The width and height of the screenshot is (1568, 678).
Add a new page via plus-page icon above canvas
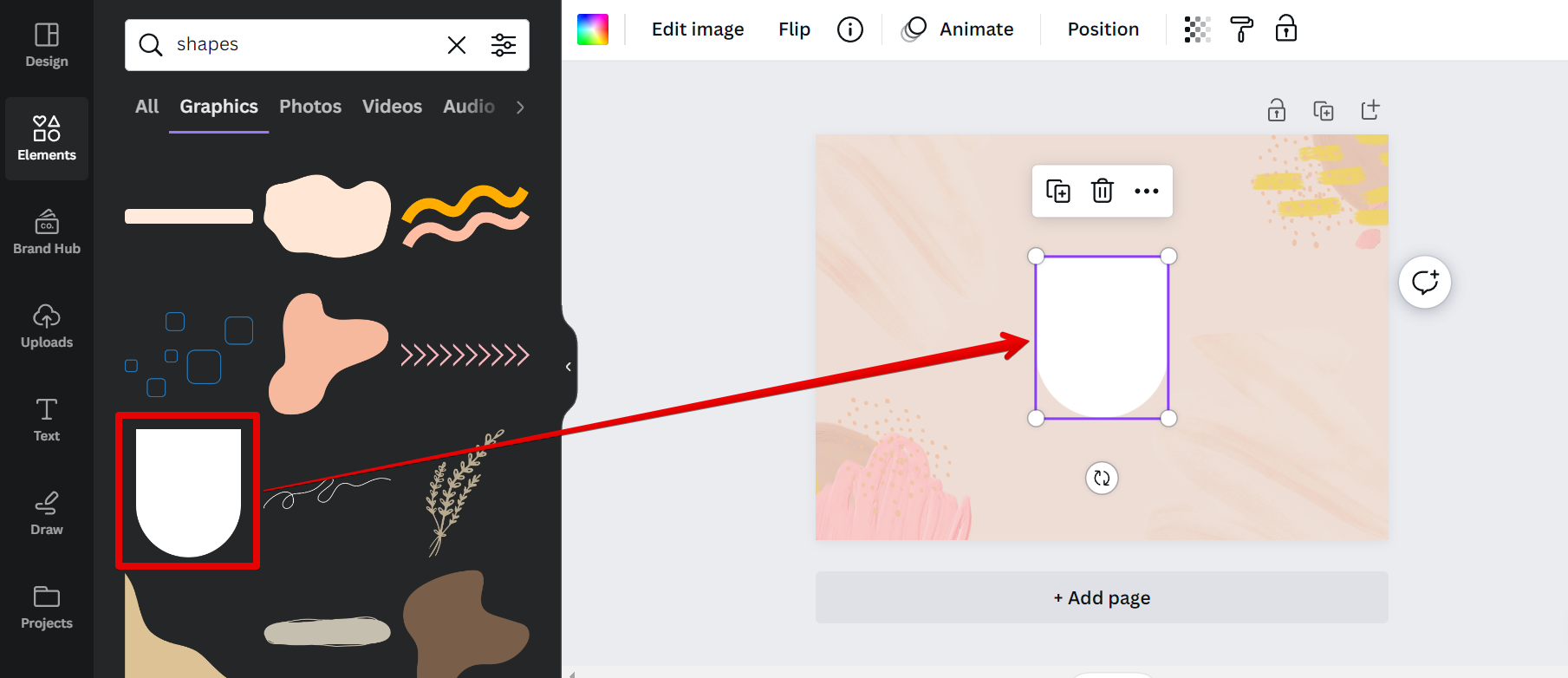1370,110
